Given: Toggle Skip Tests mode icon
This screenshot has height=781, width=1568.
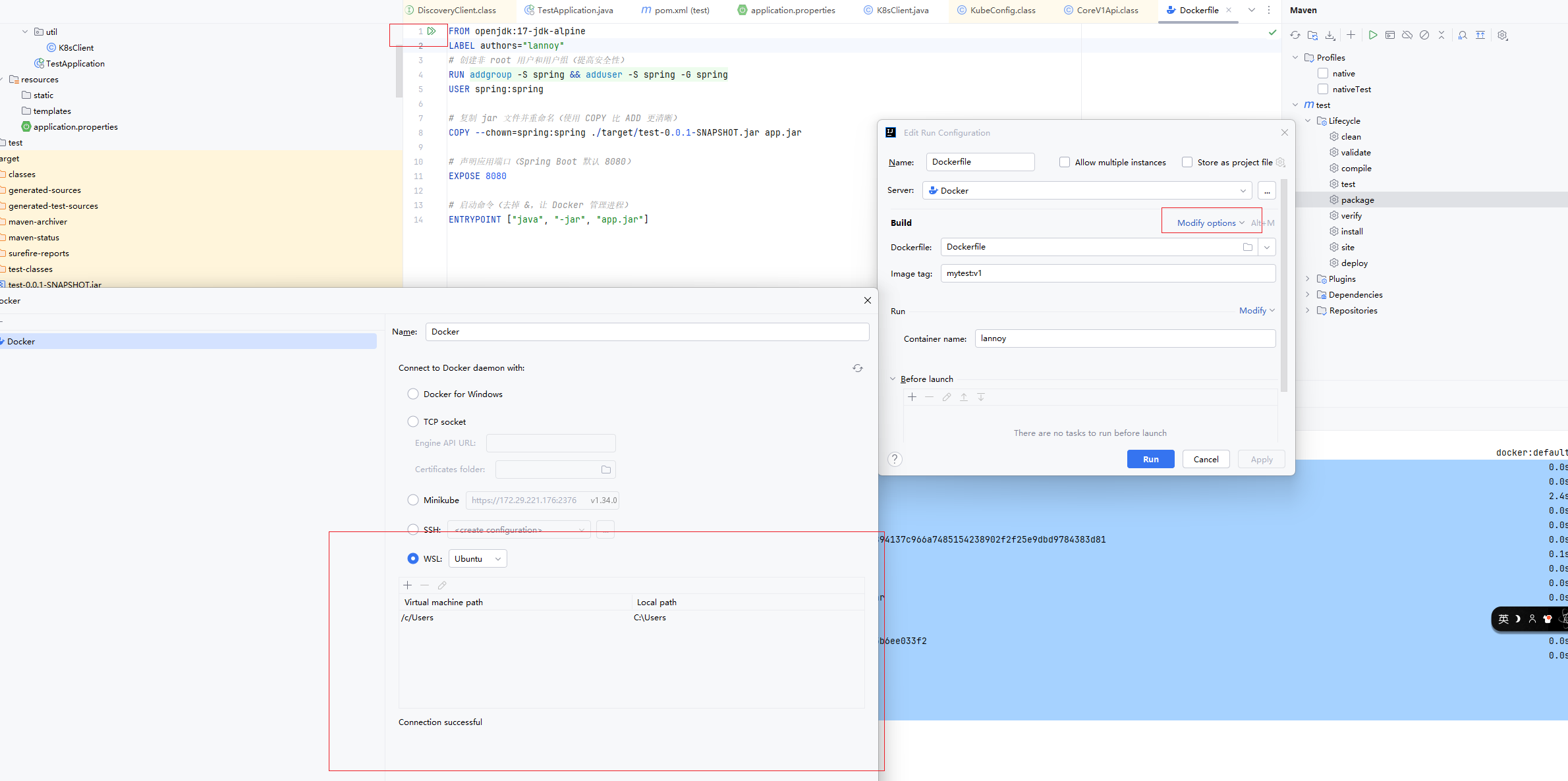Looking at the screenshot, I should [x=1424, y=36].
